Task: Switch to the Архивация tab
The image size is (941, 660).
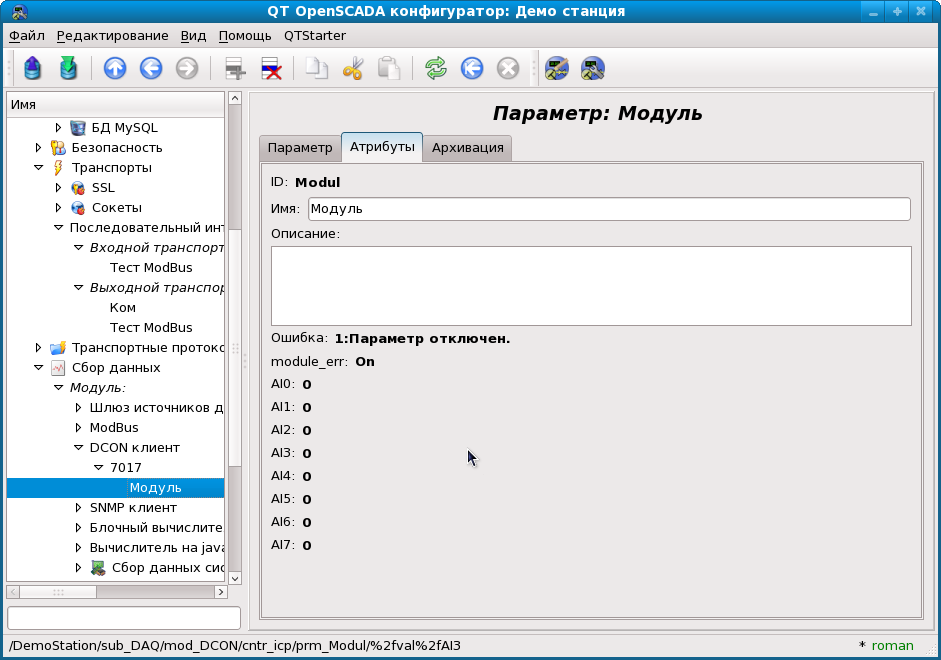Action: 467,148
